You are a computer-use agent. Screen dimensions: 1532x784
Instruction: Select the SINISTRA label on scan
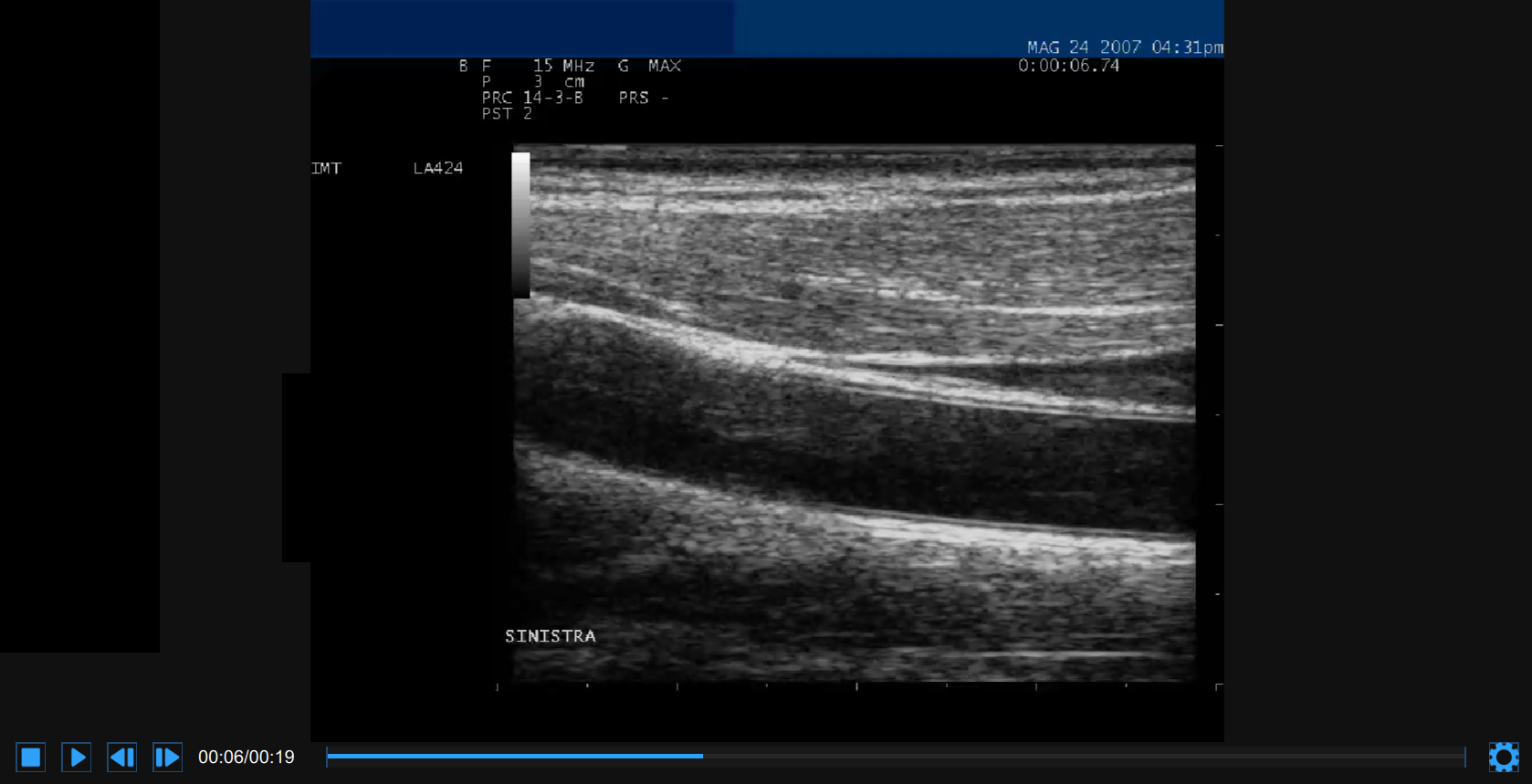coord(551,636)
